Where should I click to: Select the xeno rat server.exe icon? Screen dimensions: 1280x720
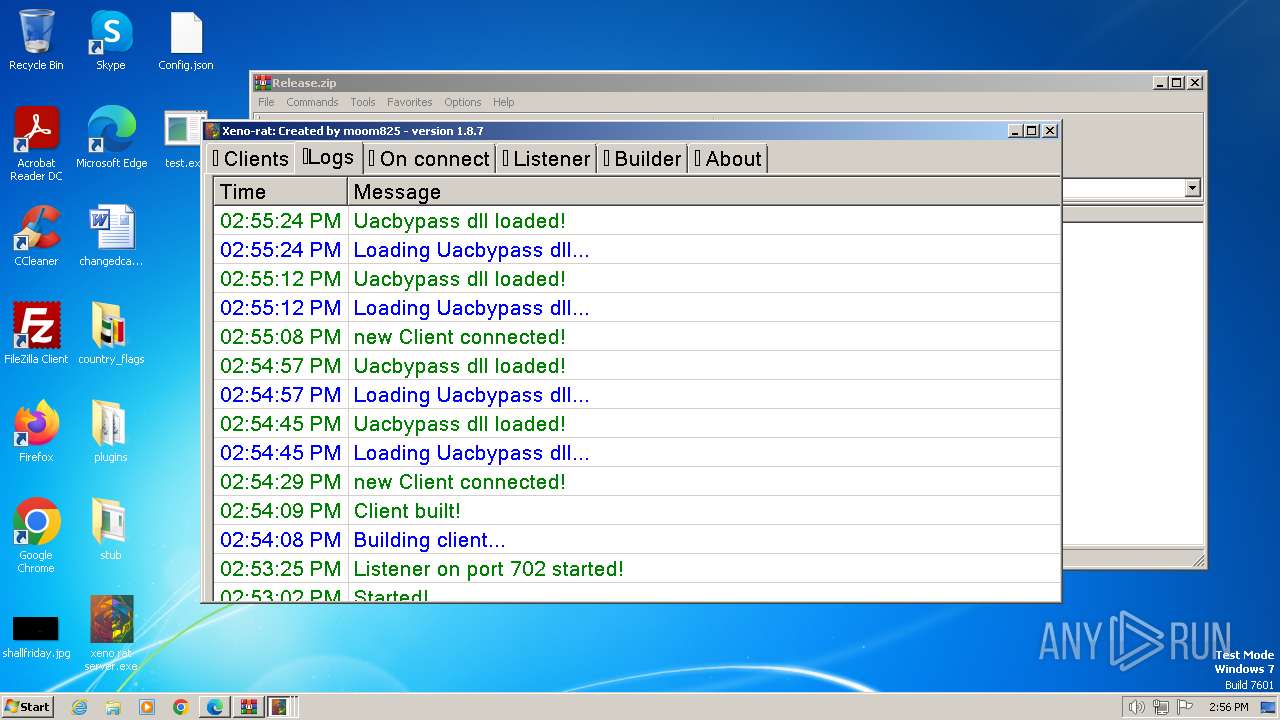(x=111, y=634)
